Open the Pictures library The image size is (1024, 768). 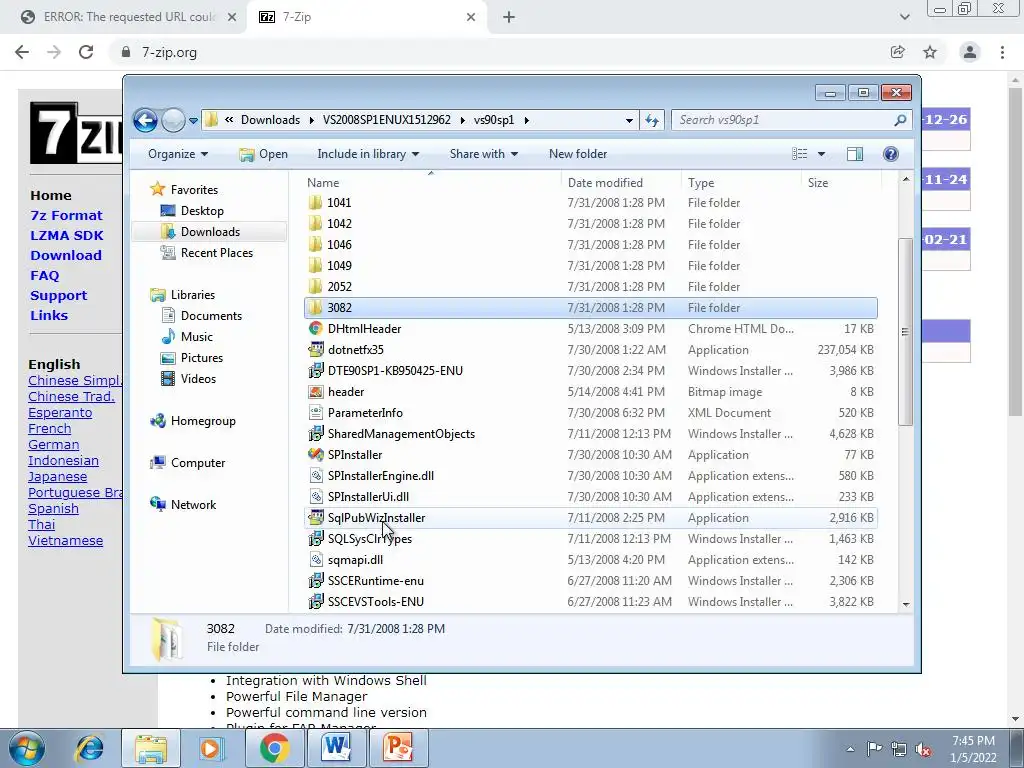click(x=201, y=358)
